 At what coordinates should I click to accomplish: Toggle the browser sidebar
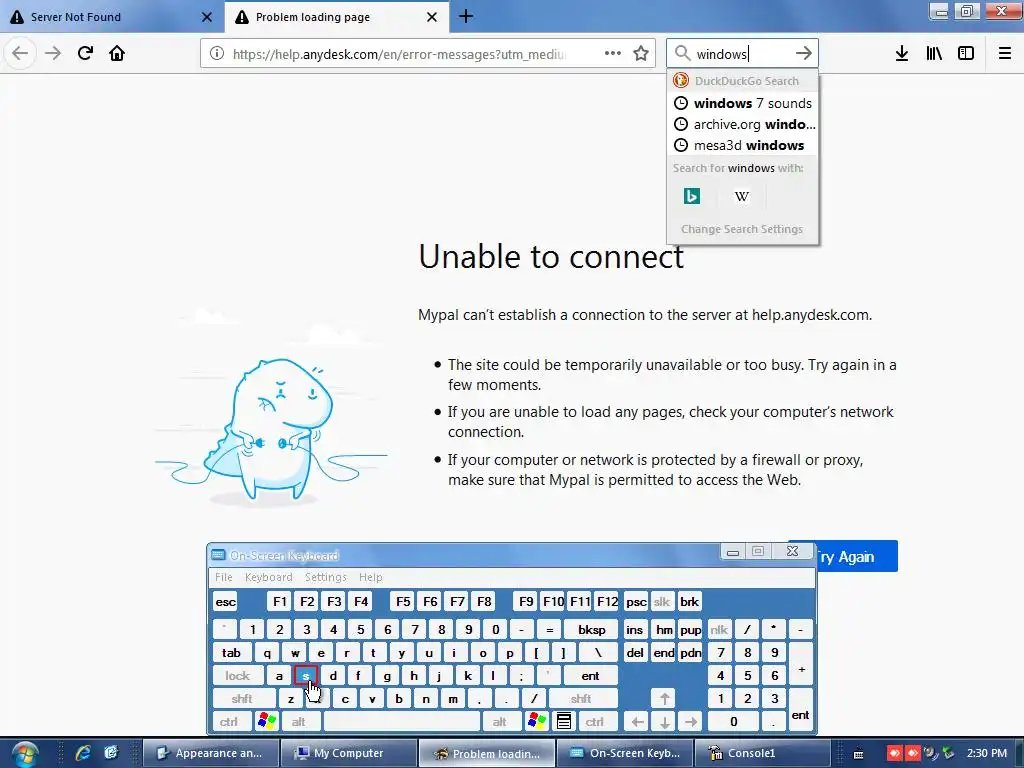pos(966,54)
